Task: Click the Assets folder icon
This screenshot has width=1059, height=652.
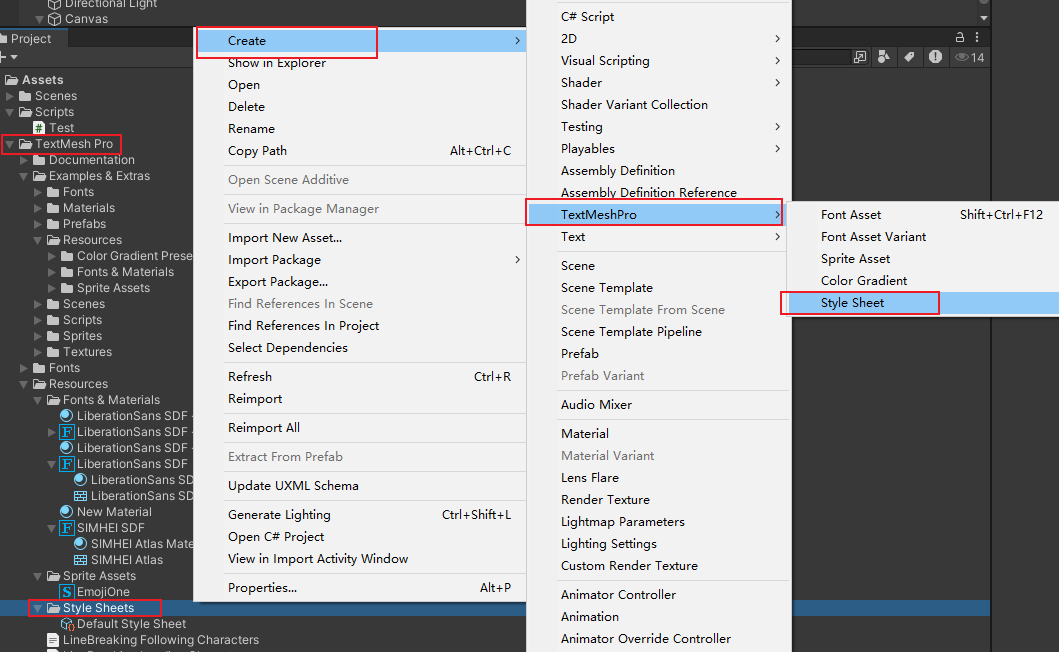Action: point(11,80)
